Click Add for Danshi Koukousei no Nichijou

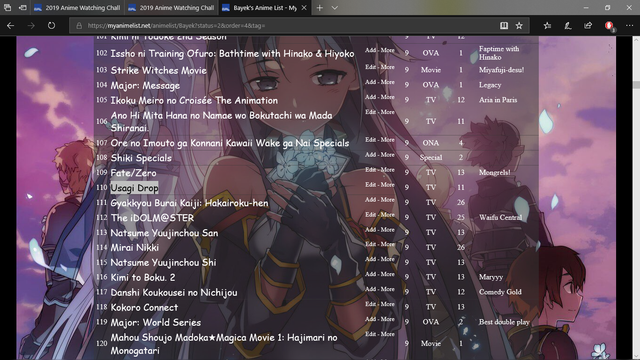[370, 289]
